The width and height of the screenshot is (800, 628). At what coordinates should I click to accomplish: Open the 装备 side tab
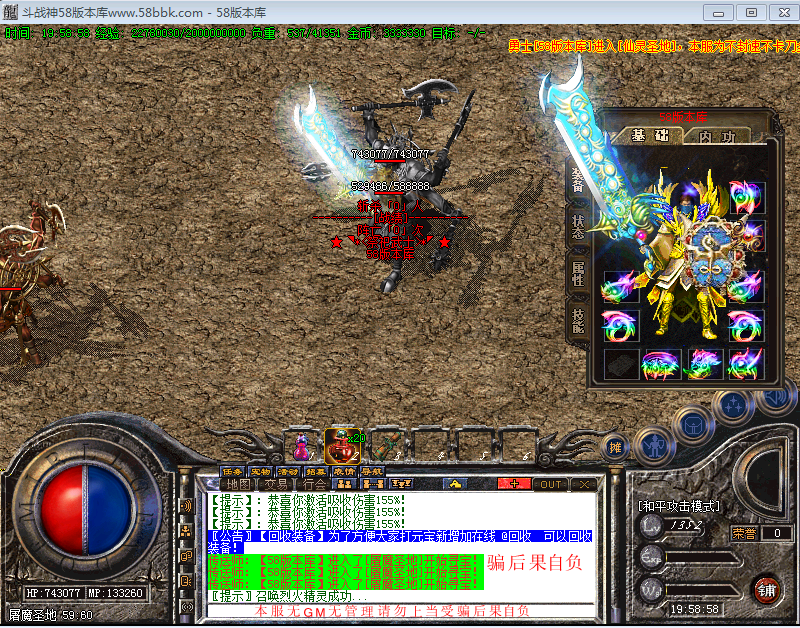[578, 181]
